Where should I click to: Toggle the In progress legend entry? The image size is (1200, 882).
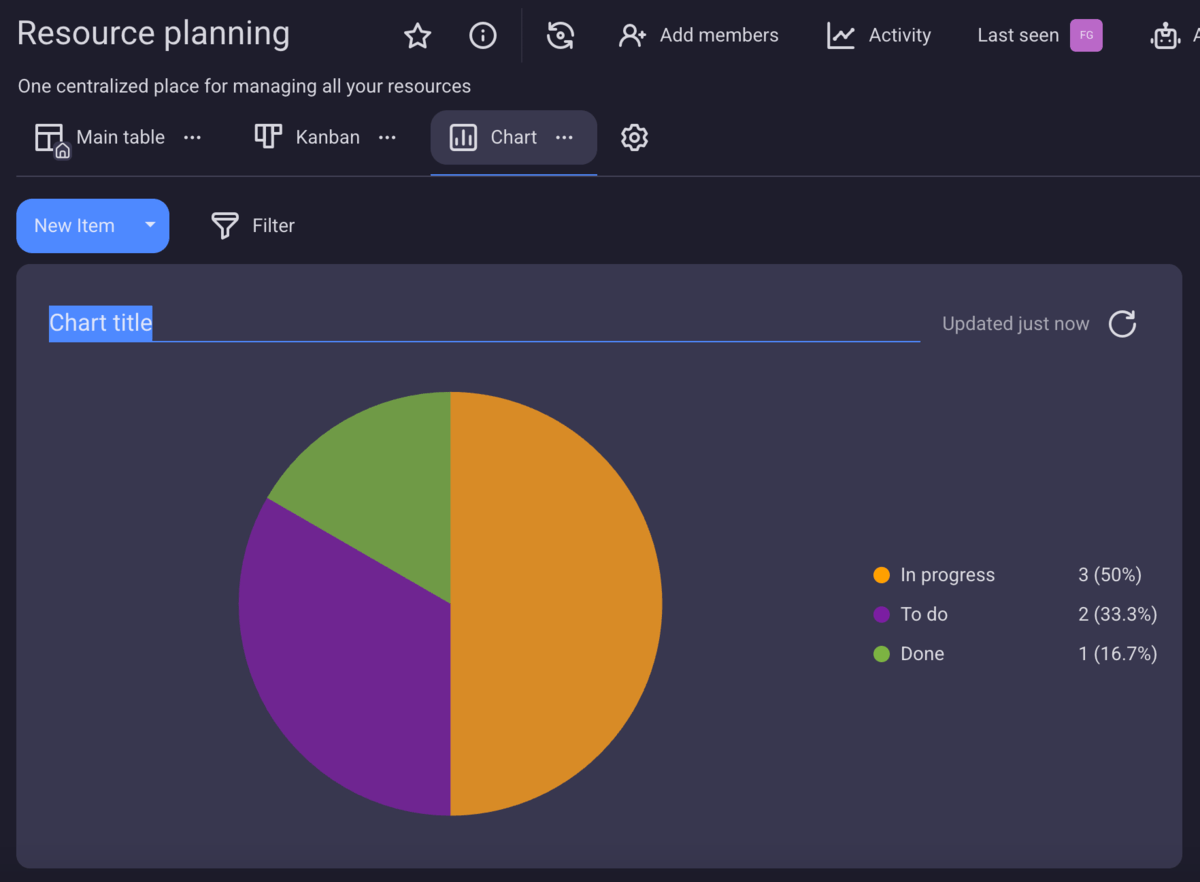[x=946, y=575]
